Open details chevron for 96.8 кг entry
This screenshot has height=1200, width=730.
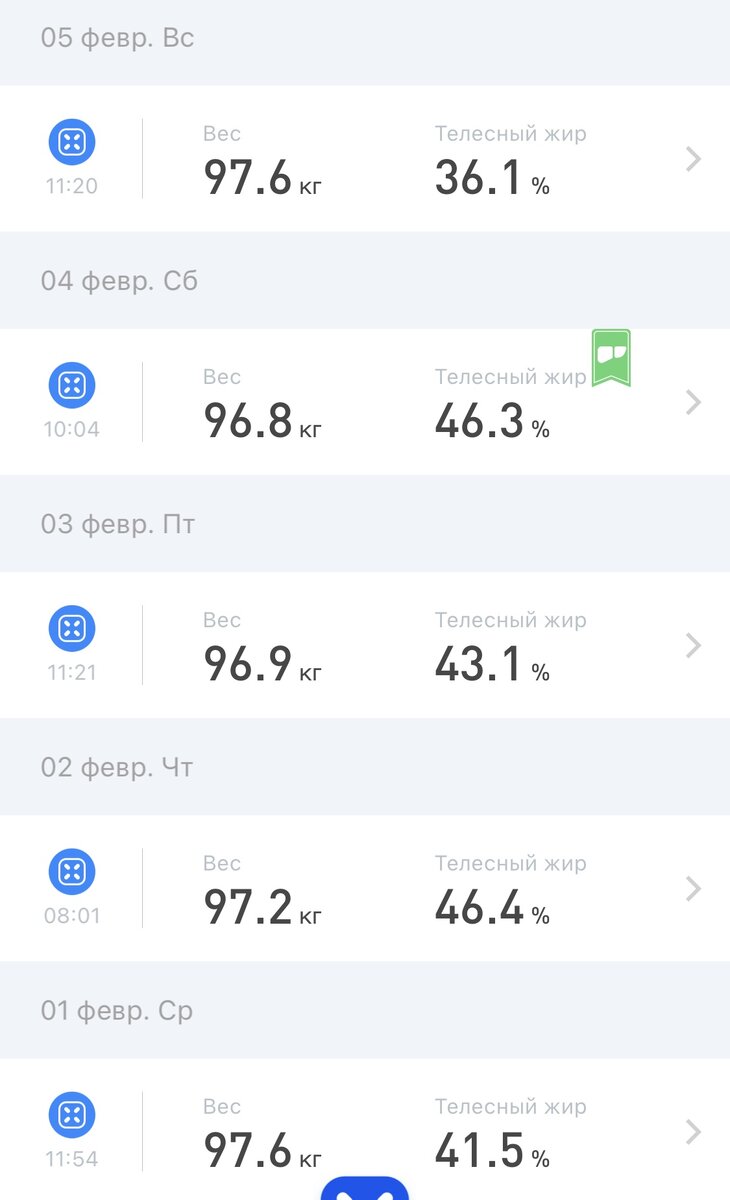(693, 402)
